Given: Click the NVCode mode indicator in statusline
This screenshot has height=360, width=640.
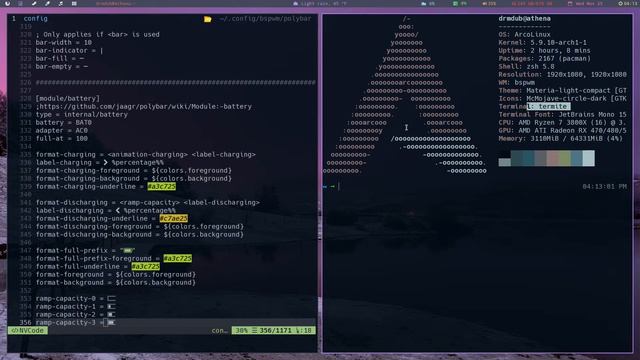Looking at the screenshot, I should coord(28,331).
